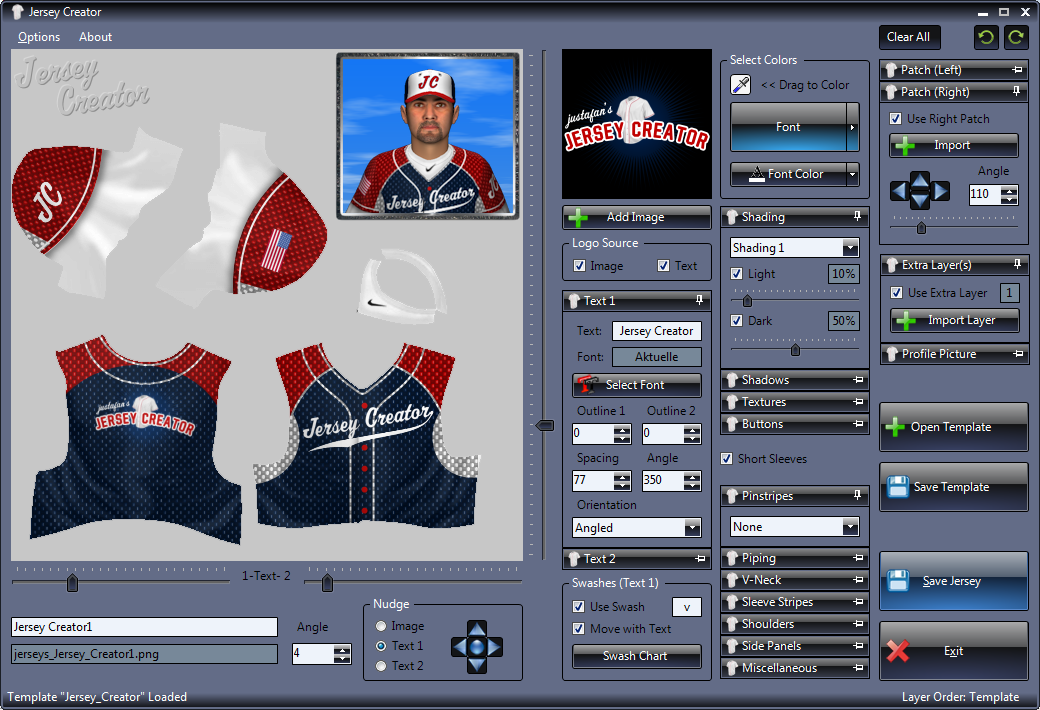Open the Options menu
Viewport: 1040px width, 710px height.
pyautogui.click(x=39, y=37)
